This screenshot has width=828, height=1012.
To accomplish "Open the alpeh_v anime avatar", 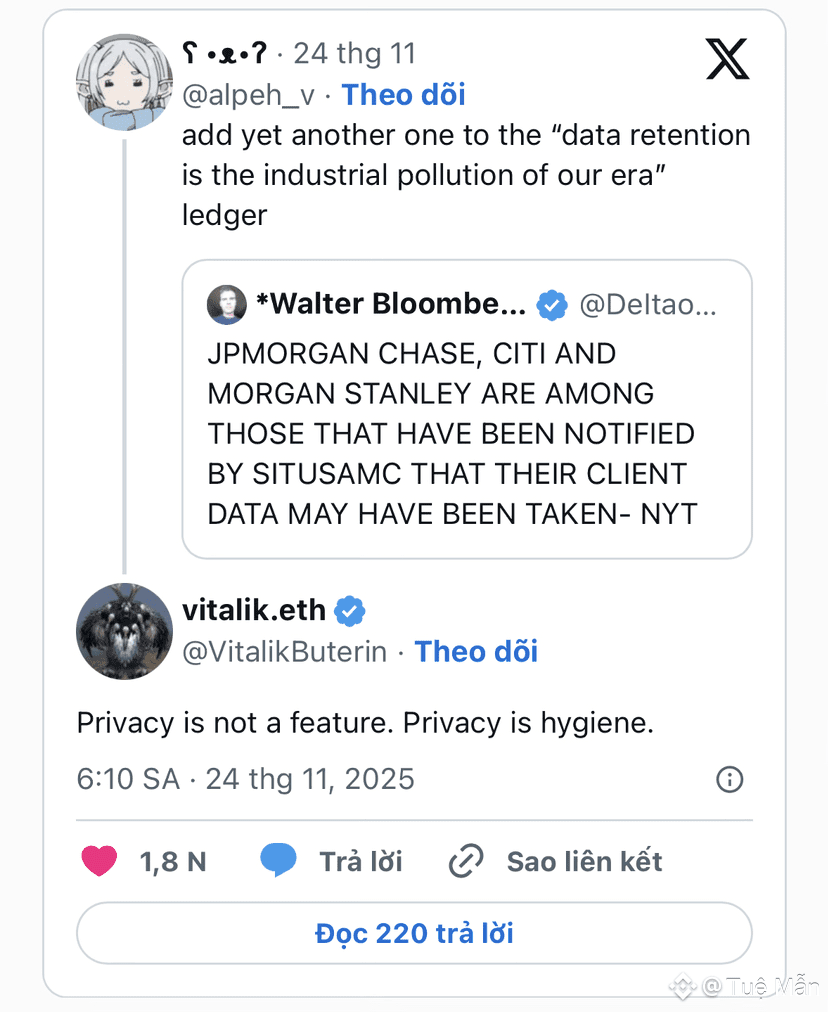I will pos(124,81).
